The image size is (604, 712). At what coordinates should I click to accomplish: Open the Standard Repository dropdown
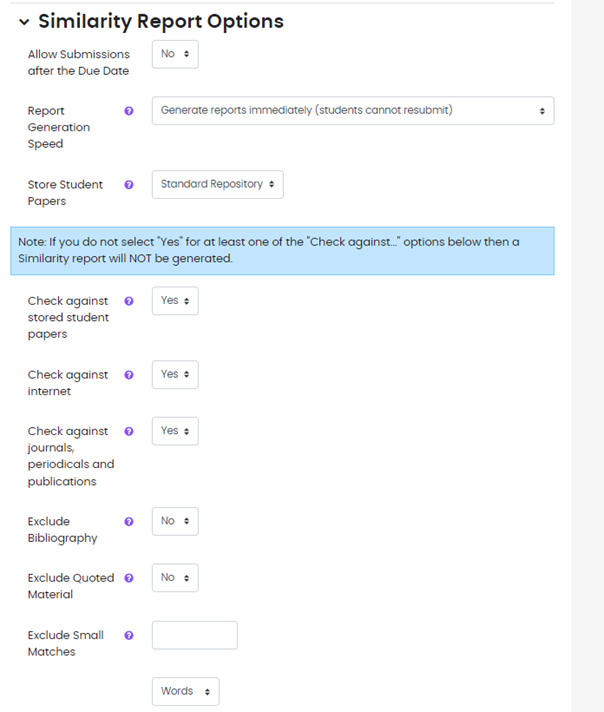coord(217,185)
